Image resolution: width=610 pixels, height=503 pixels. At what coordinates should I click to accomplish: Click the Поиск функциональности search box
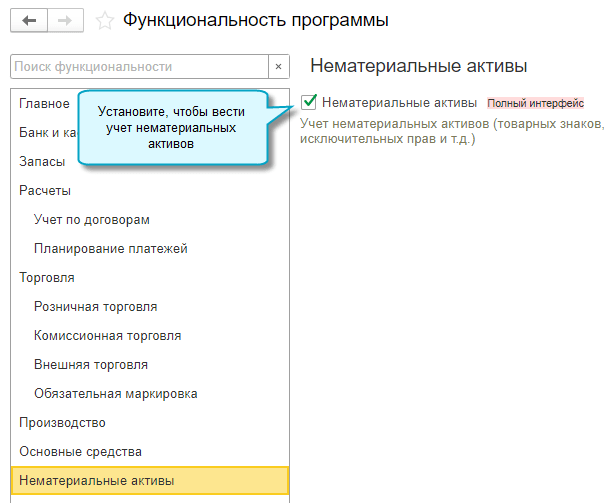point(138,67)
